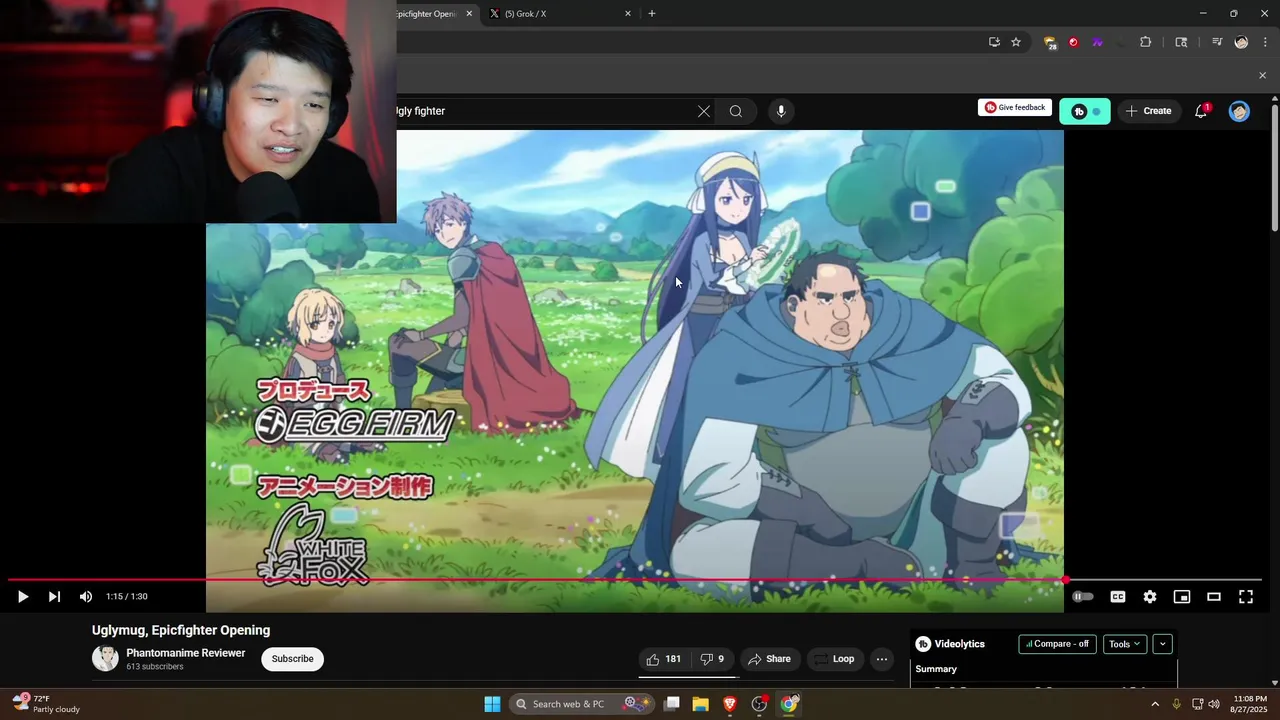1280x720 pixels.
Task: Open the YouTube account avatar menu
Action: tap(1239, 111)
